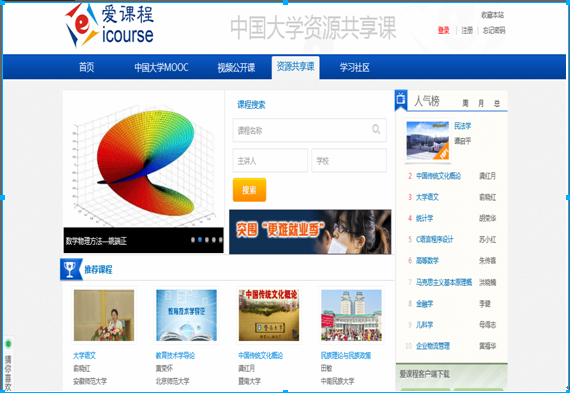570x393 pixels.
Task: Click the red 登录 link
Action: click(x=443, y=31)
